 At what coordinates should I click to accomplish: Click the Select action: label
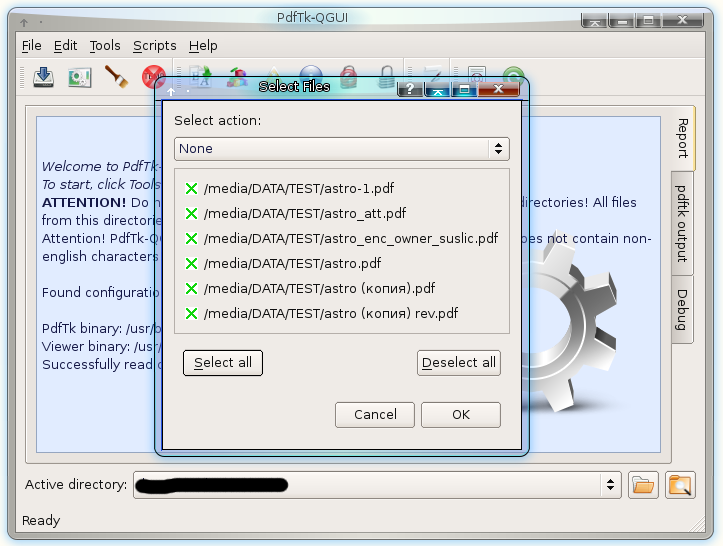pyautogui.click(x=218, y=120)
